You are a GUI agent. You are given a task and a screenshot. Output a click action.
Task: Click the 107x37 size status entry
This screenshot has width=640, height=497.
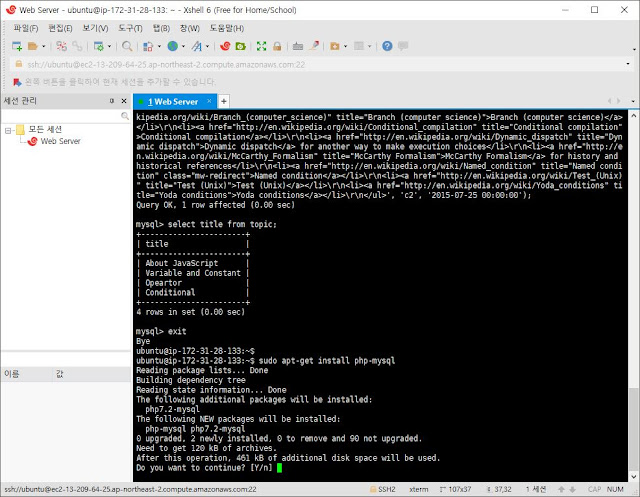pos(456,489)
